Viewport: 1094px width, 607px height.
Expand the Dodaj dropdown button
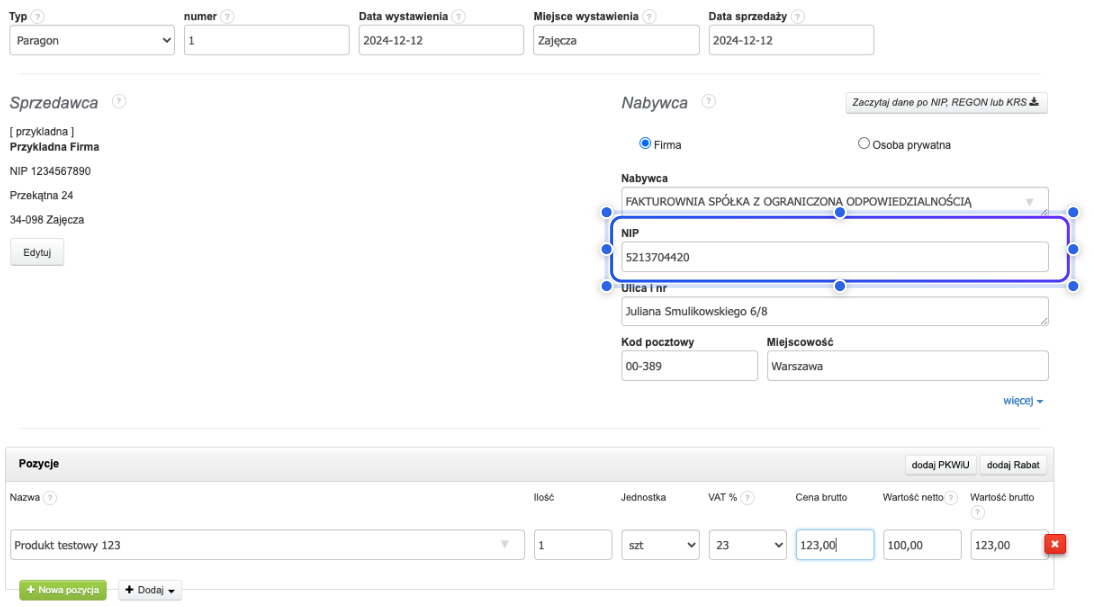pos(150,590)
